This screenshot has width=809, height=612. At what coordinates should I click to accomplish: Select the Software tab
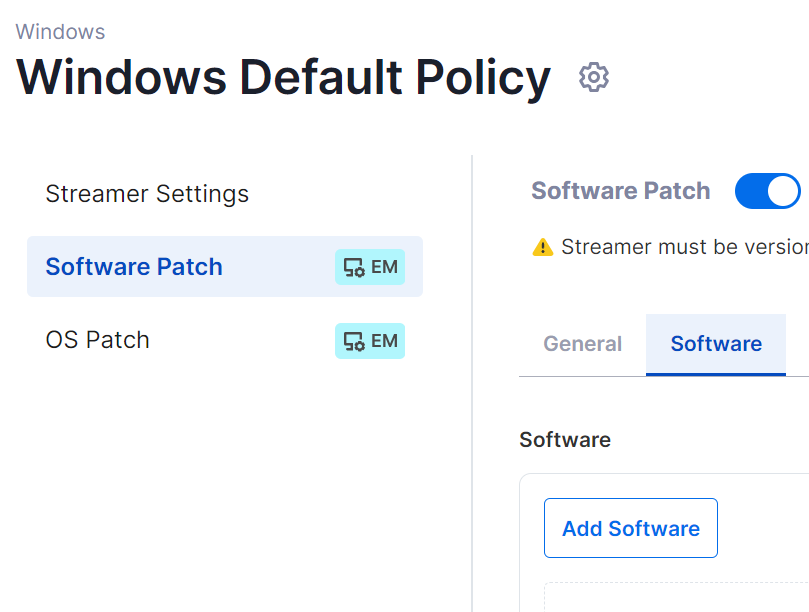[x=715, y=344]
